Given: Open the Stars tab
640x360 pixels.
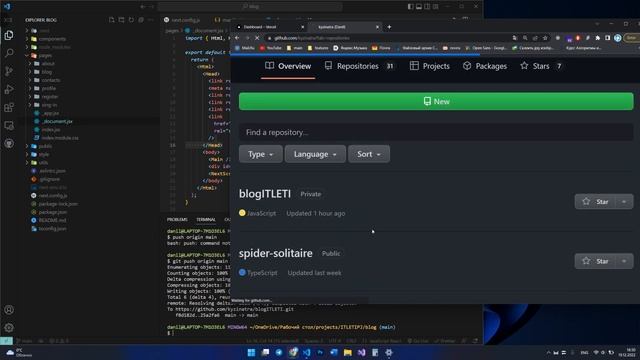Looking at the screenshot, I should [x=541, y=66].
